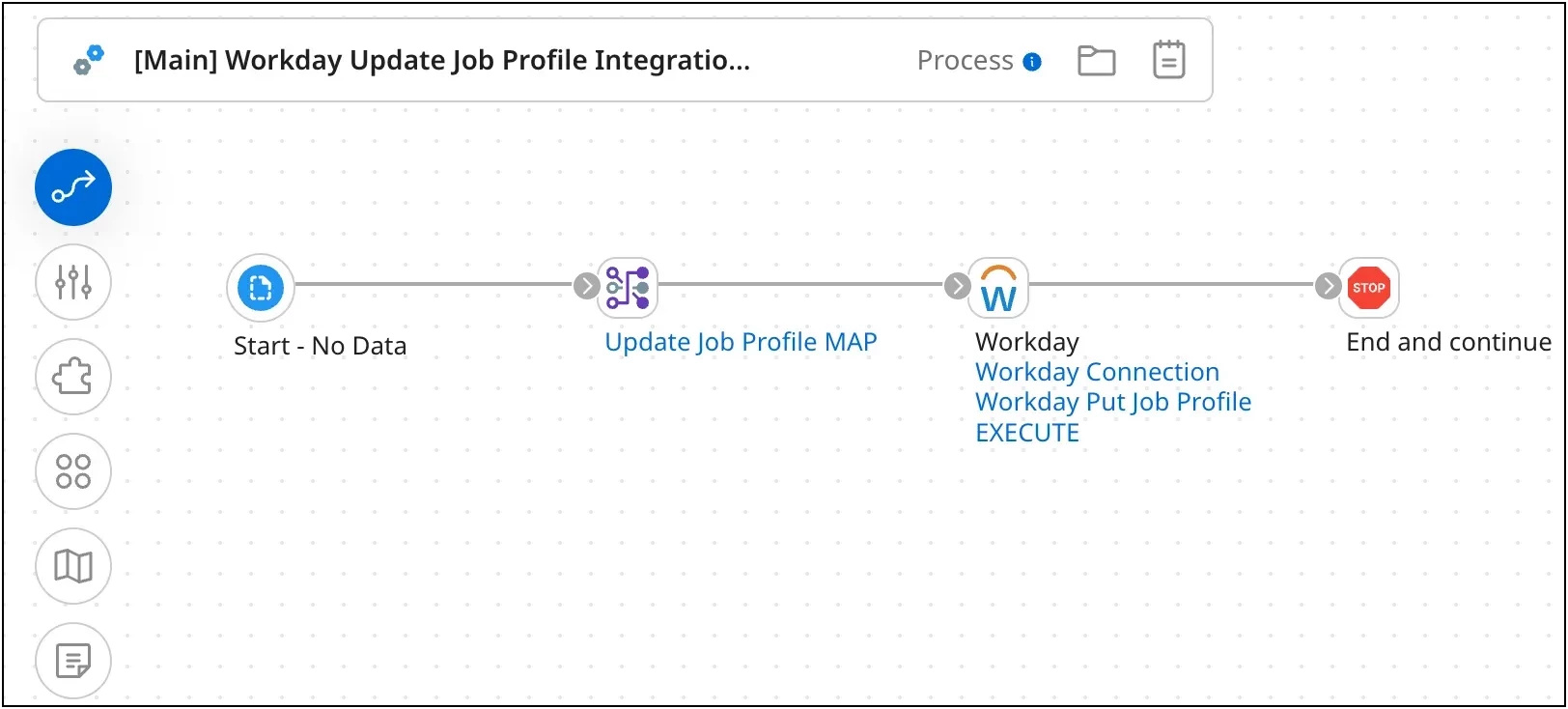Click the [Main] Workday Update Job Profile title
The image size is (1568, 709).
442,60
